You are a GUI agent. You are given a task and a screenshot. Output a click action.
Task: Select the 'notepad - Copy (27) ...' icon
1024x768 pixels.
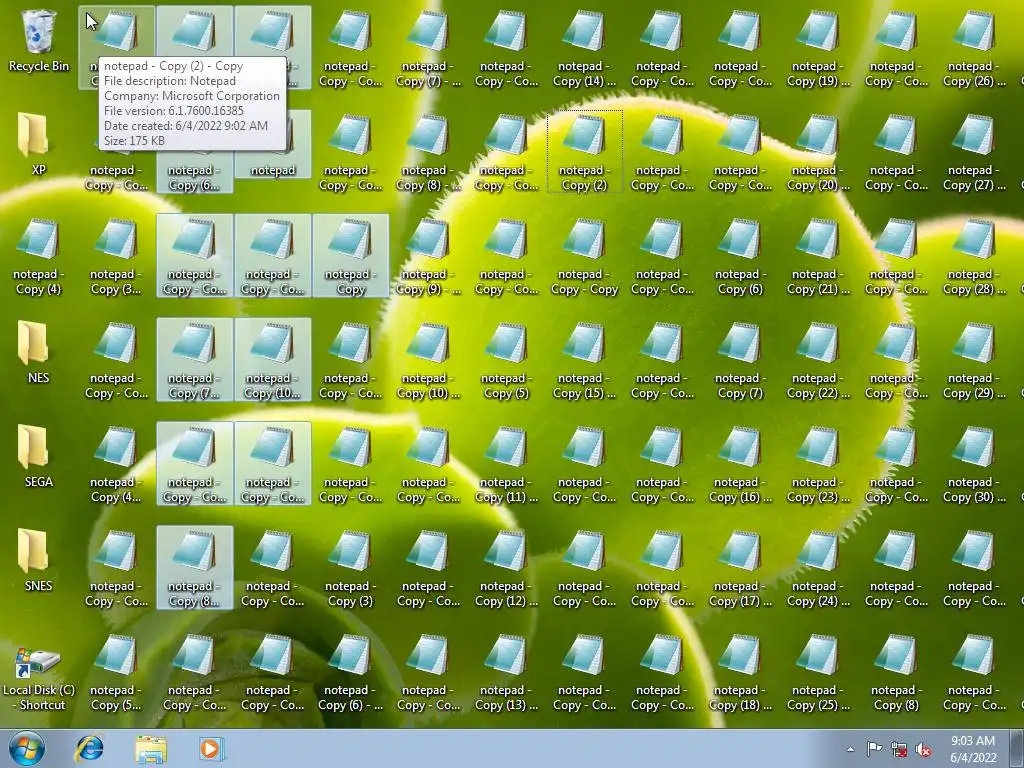pos(974,152)
